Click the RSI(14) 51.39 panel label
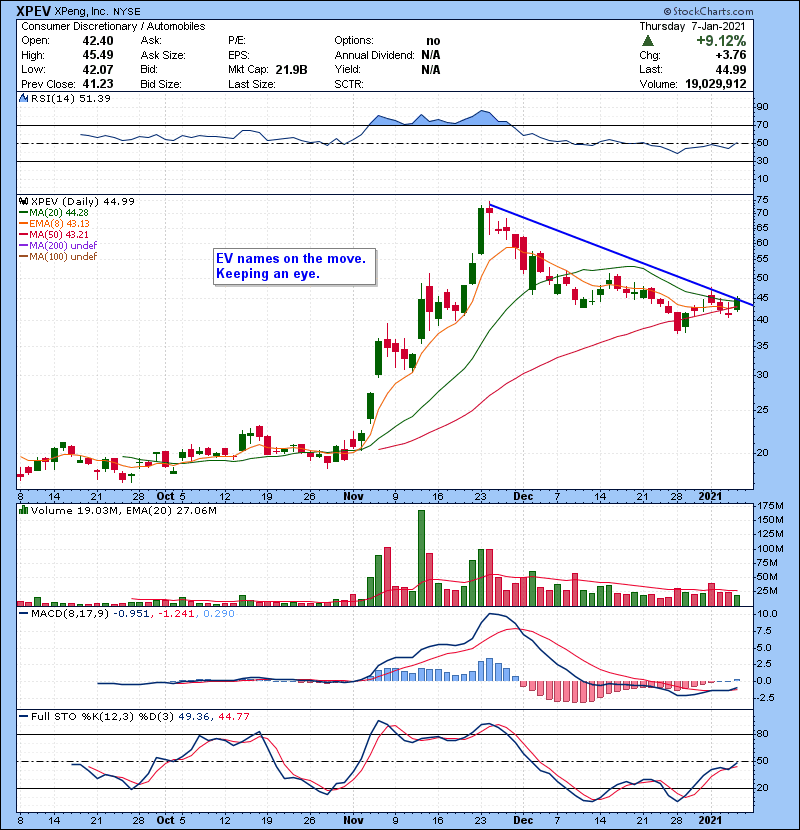 point(71,98)
